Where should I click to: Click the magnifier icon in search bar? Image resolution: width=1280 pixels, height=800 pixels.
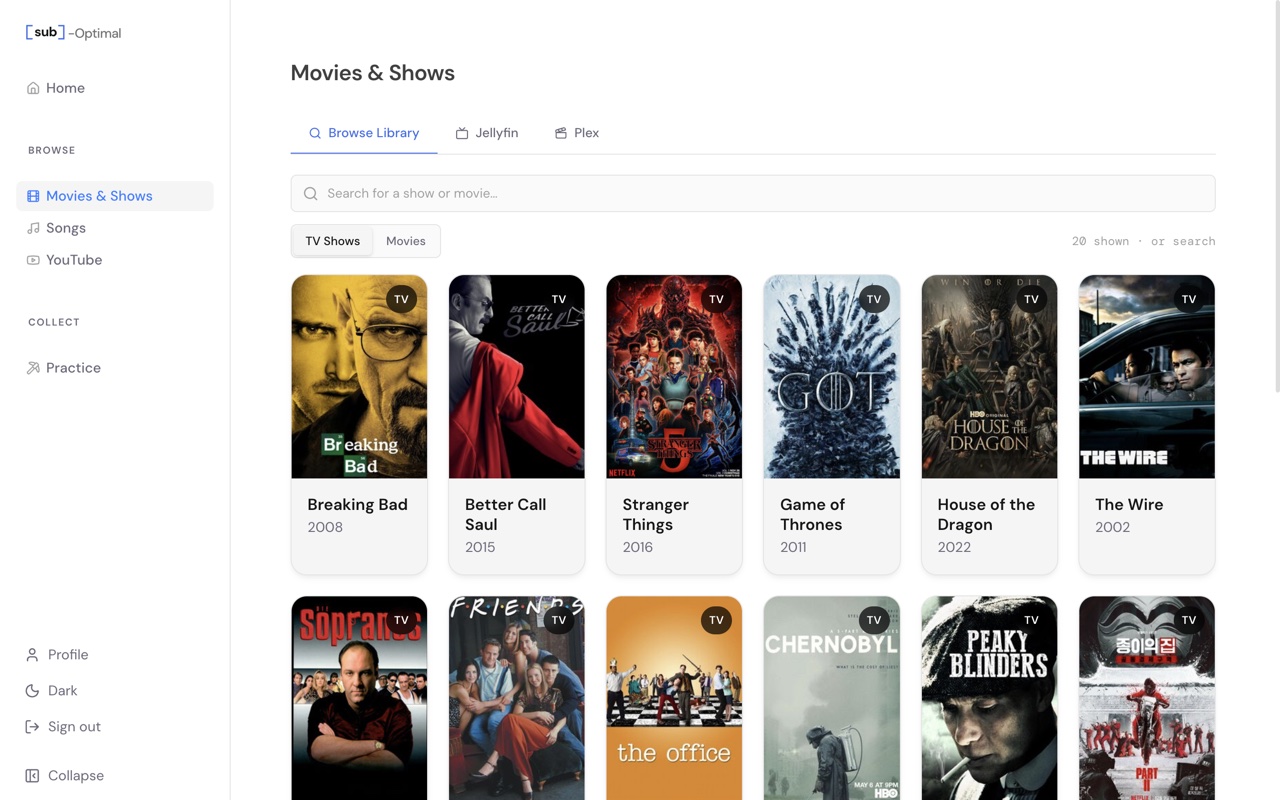[x=311, y=194]
